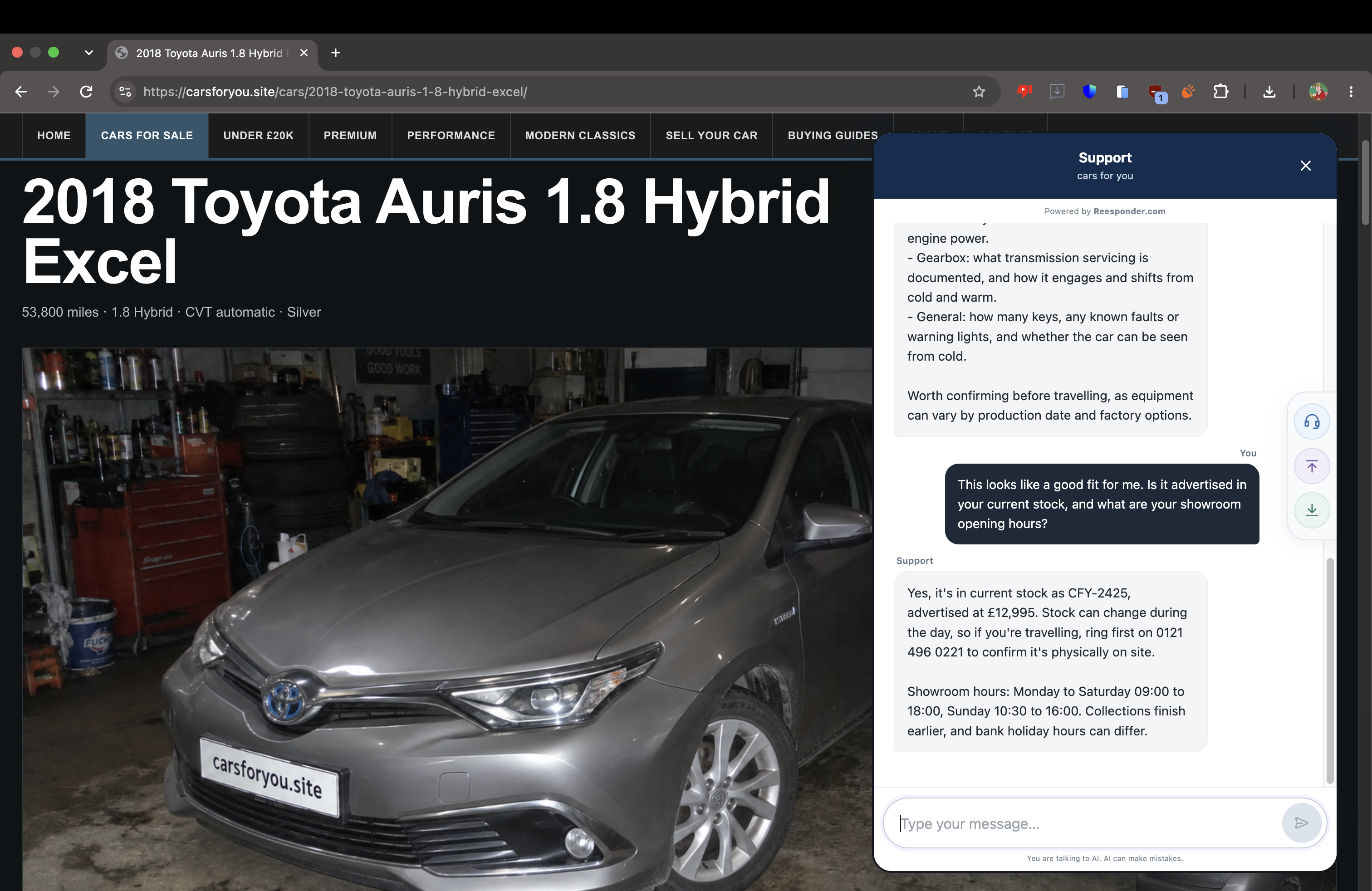Open the CARS FOR SALE menu item
This screenshot has width=1372, height=891.
click(x=147, y=136)
